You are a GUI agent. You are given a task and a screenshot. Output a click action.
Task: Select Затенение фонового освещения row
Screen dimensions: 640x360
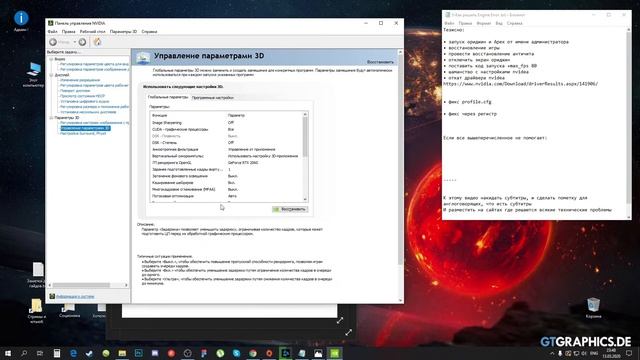click(x=227, y=176)
